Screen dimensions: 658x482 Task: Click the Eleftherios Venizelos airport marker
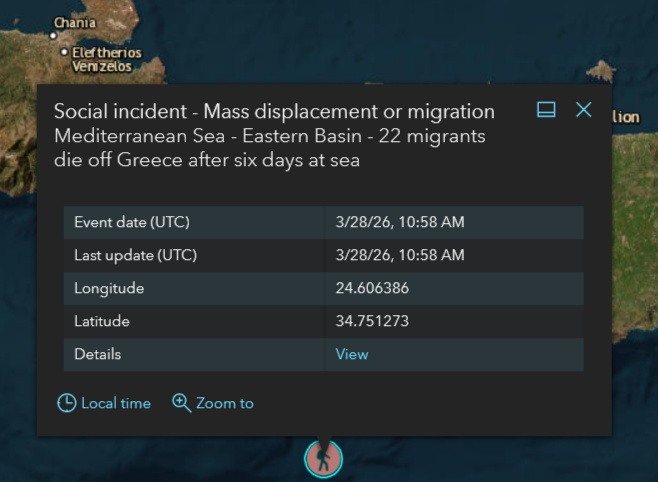click(64, 51)
